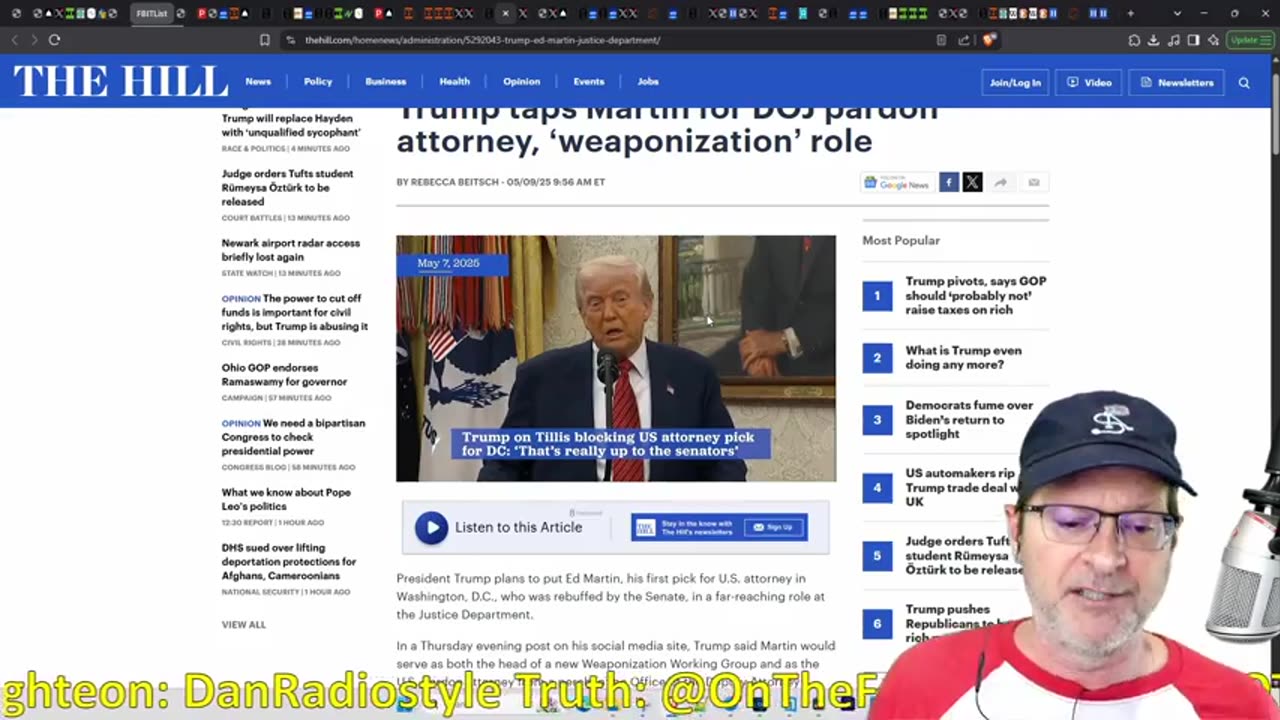
Task: Click the number 5 most popular badge
Action: tap(877, 556)
